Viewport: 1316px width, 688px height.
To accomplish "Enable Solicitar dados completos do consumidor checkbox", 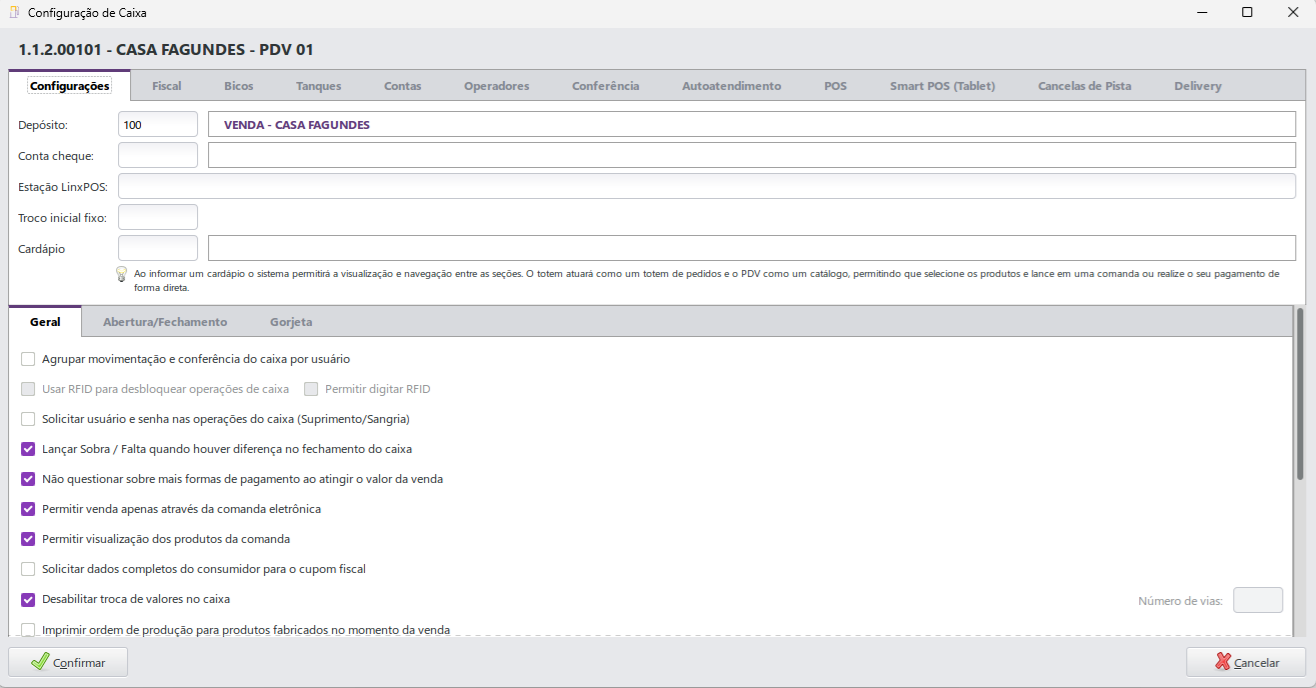I will 28,569.
